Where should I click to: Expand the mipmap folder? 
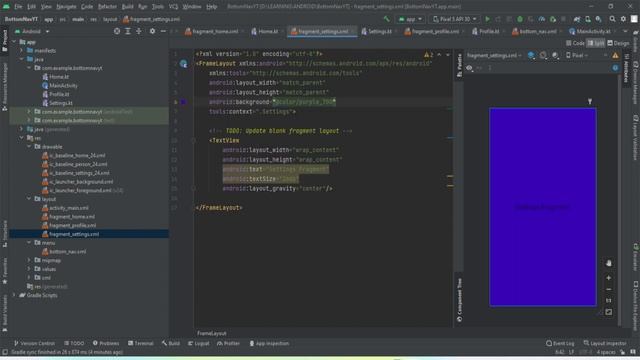pos(29,260)
